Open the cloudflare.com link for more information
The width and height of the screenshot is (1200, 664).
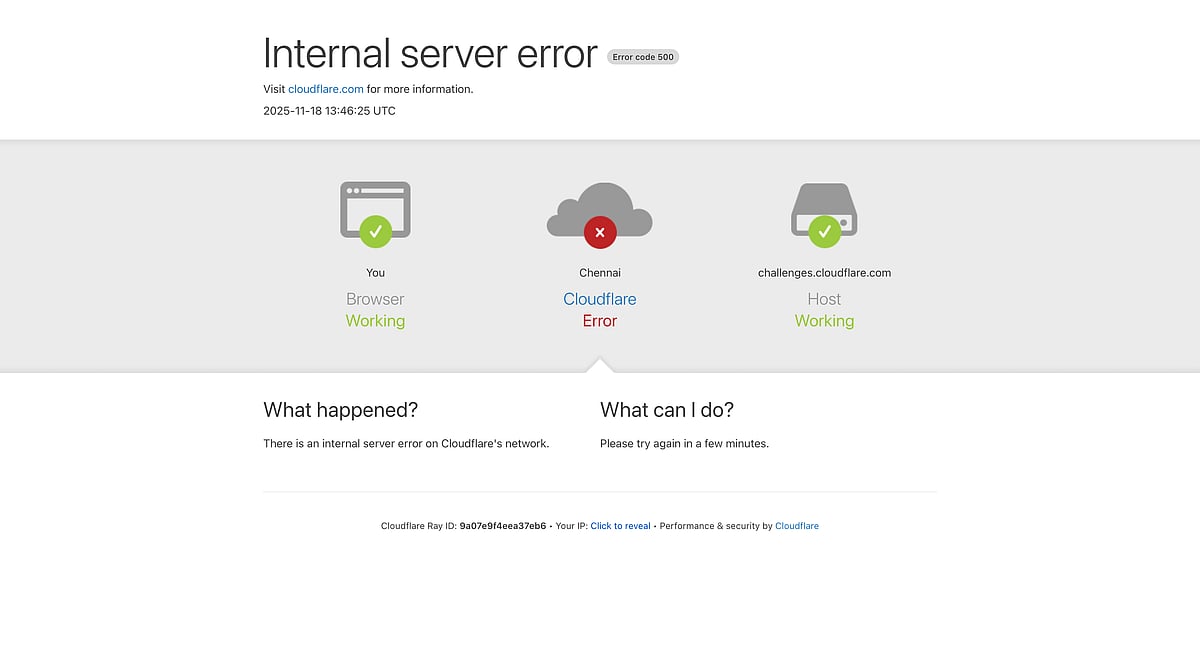(326, 89)
